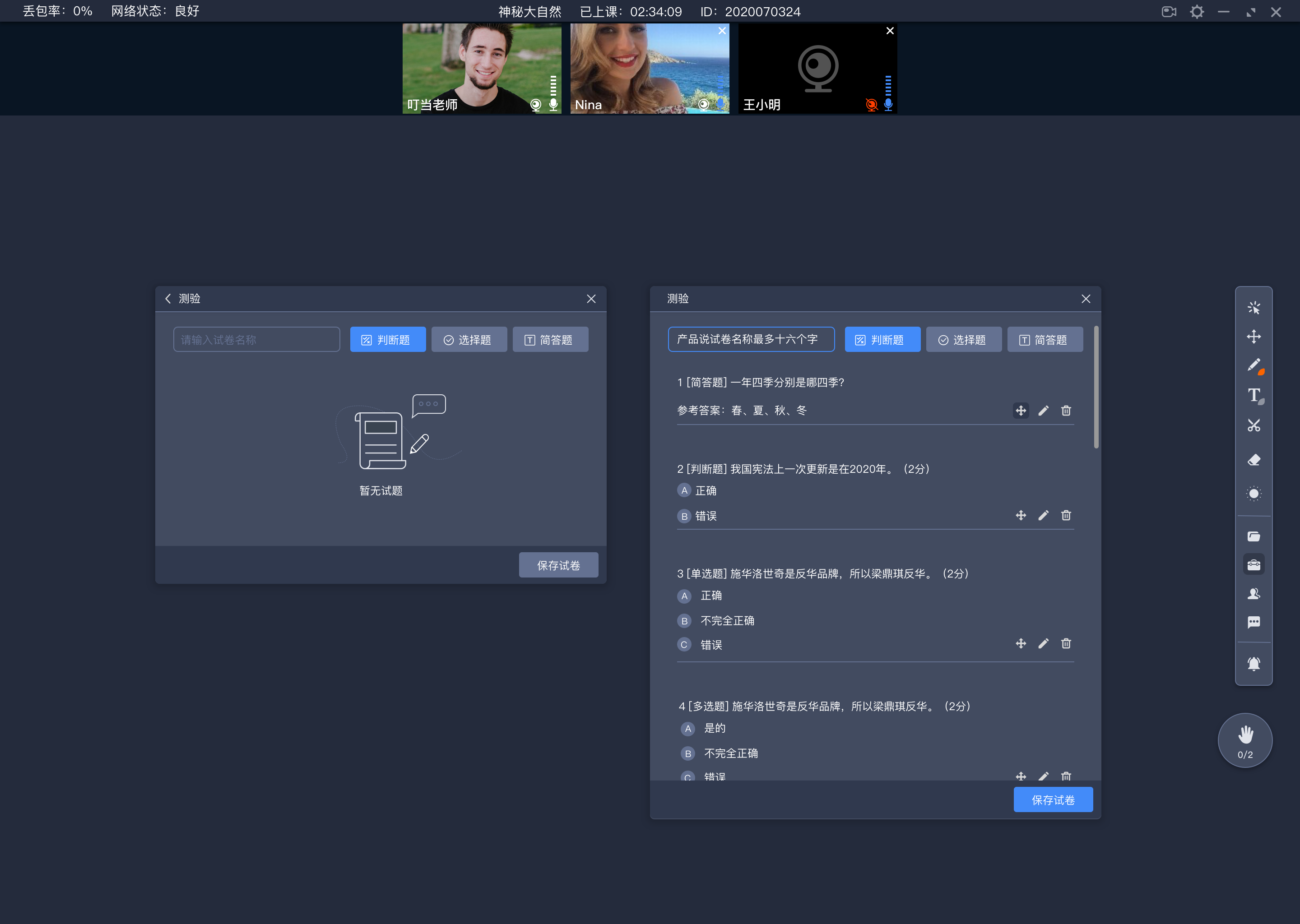Image resolution: width=1300 pixels, height=924 pixels.
Task: Click 保存试卷 button in right panel
Action: [1054, 800]
